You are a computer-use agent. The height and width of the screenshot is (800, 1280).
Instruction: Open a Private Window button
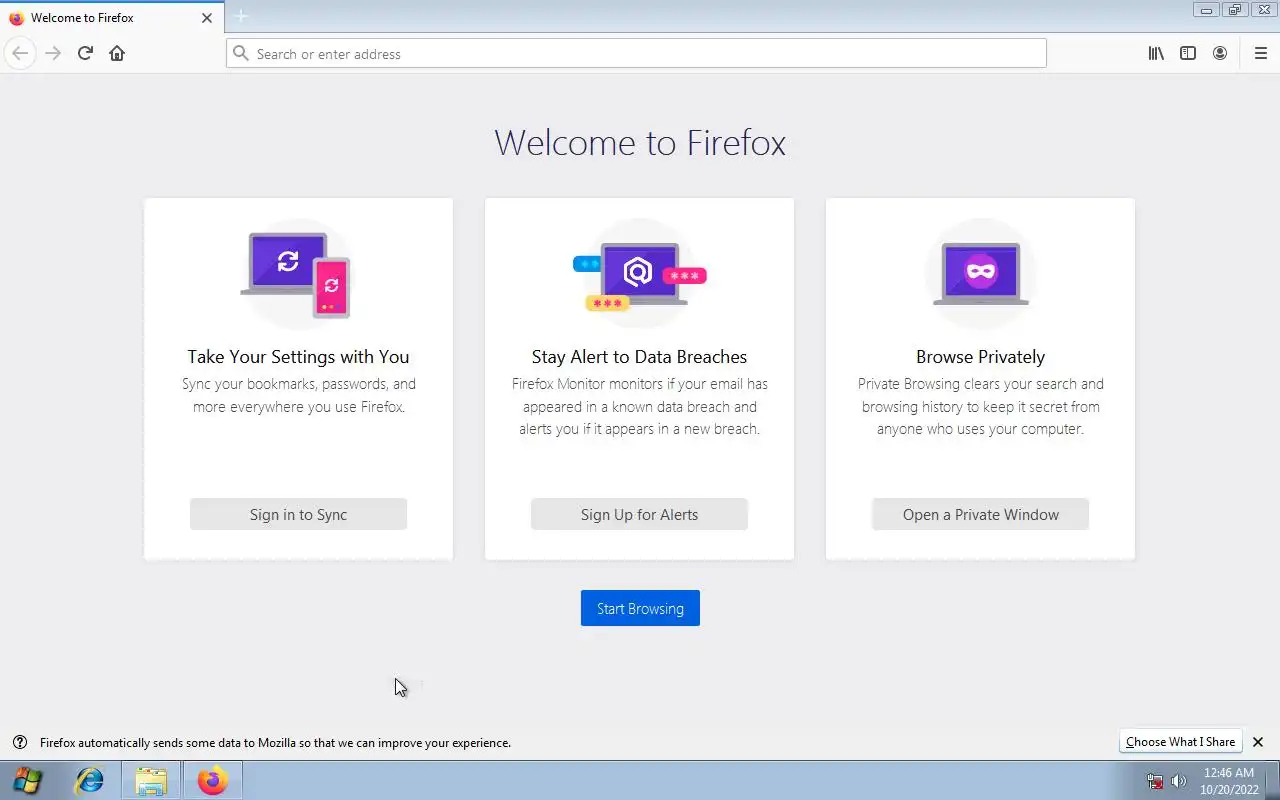point(980,514)
